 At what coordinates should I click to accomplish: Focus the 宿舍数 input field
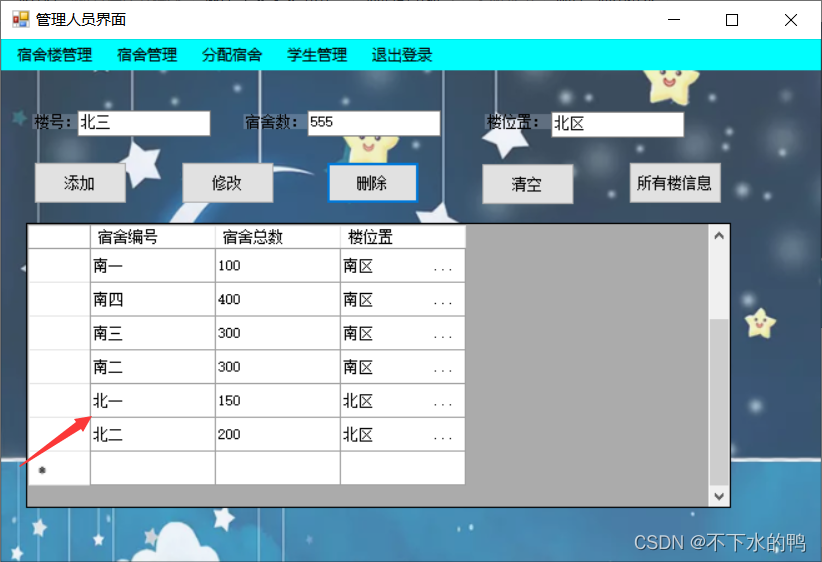click(374, 123)
